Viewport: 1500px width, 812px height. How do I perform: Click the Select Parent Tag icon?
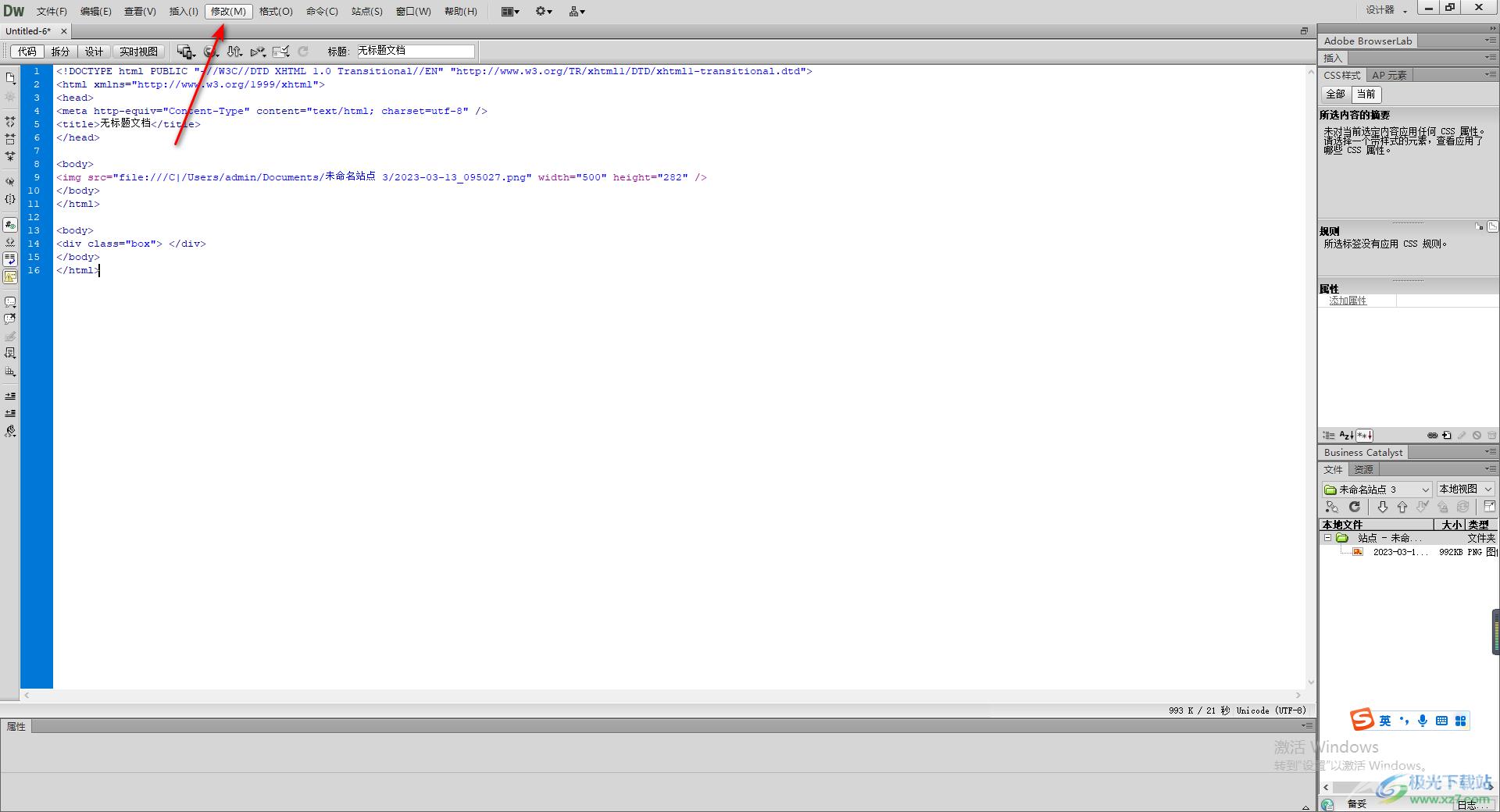click(10, 181)
